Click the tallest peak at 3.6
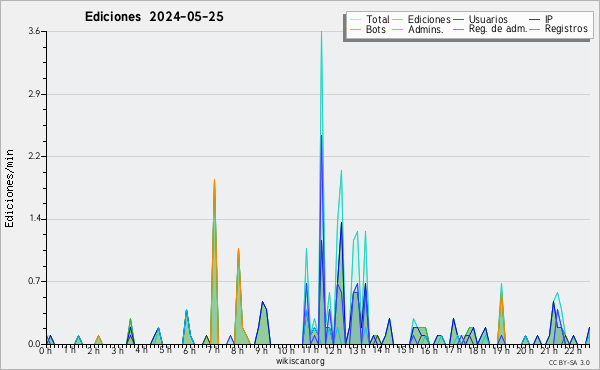This screenshot has width=600, height=370. [321, 33]
